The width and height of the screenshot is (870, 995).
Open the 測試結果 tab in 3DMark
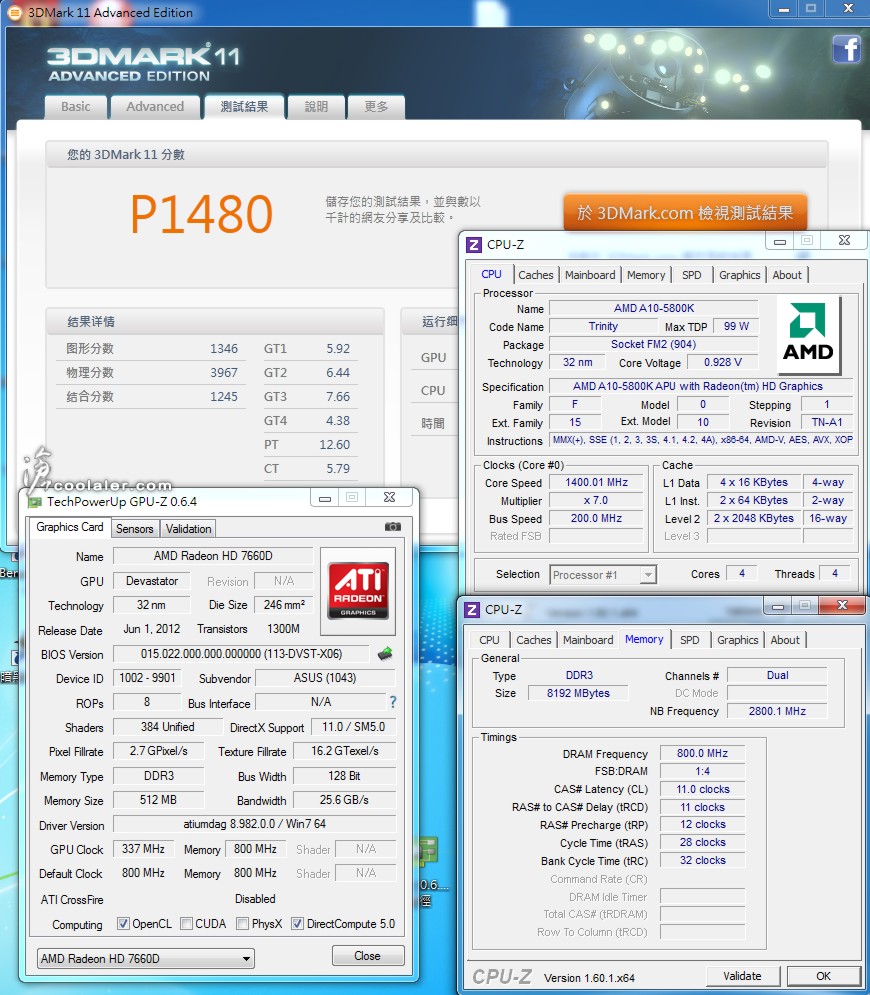coord(244,107)
